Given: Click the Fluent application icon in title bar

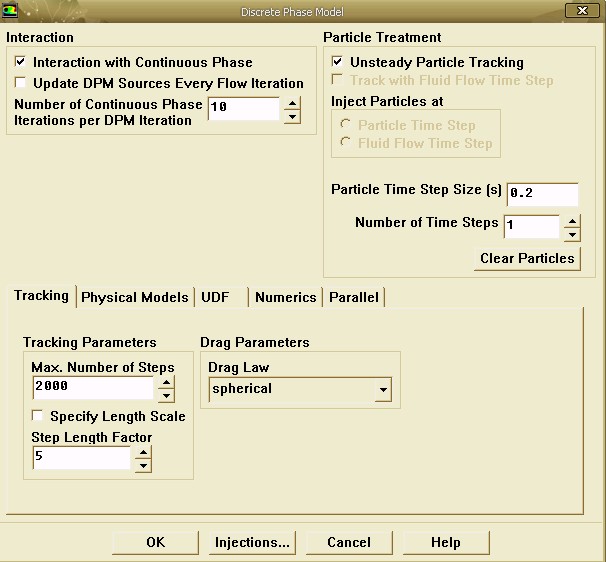Looking at the screenshot, I should (x=11, y=11).
